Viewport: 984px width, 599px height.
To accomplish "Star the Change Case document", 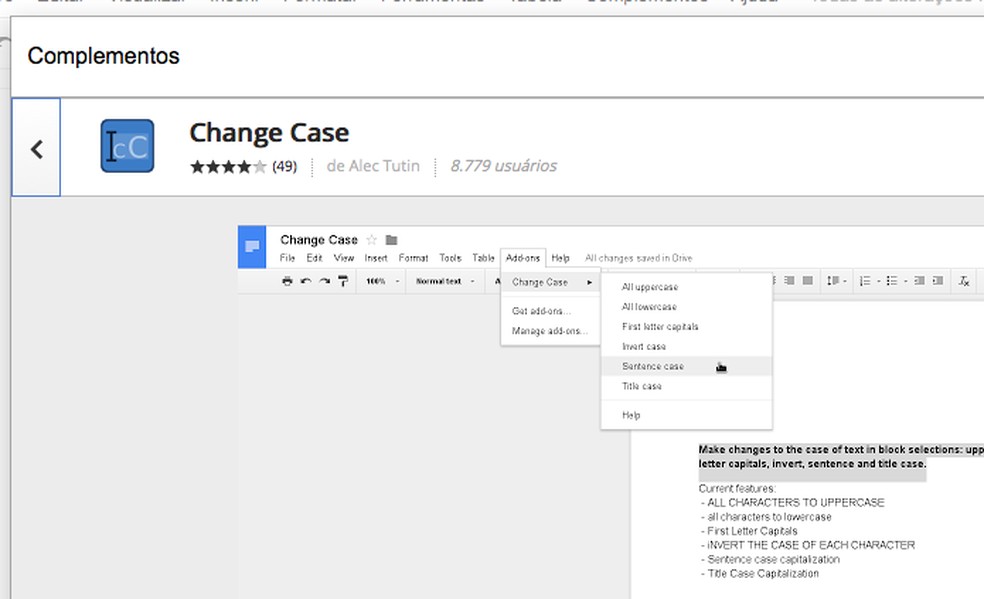I will point(372,240).
